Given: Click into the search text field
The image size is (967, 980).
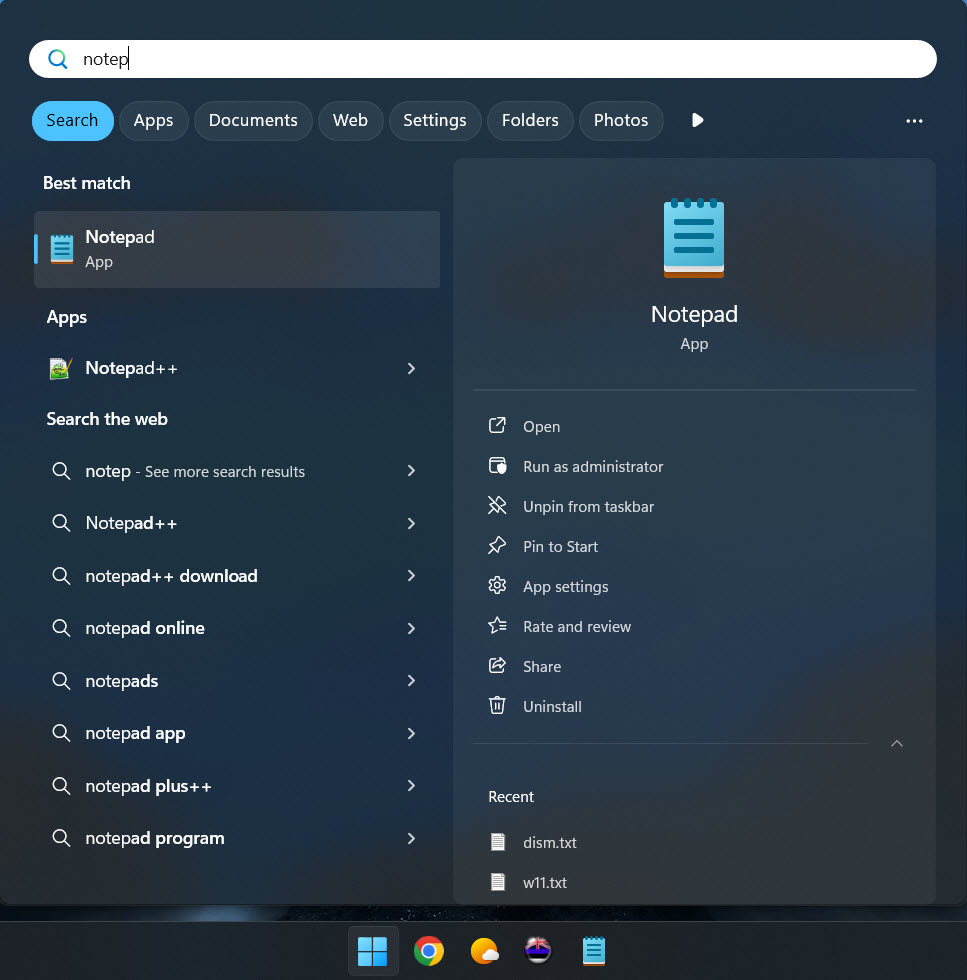Looking at the screenshot, I should pos(483,59).
